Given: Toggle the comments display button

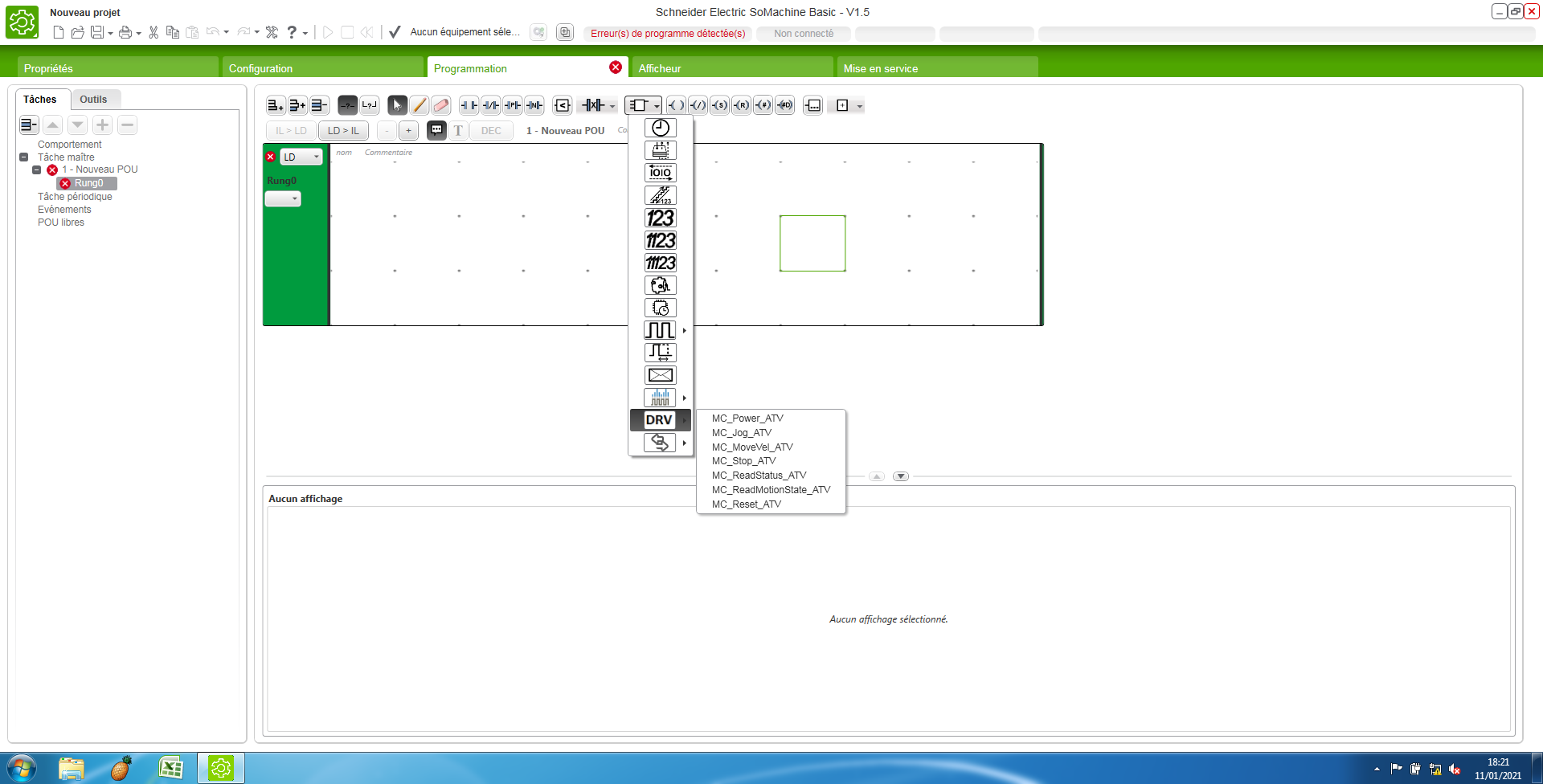Looking at the screenshot, I should (436, 131).
